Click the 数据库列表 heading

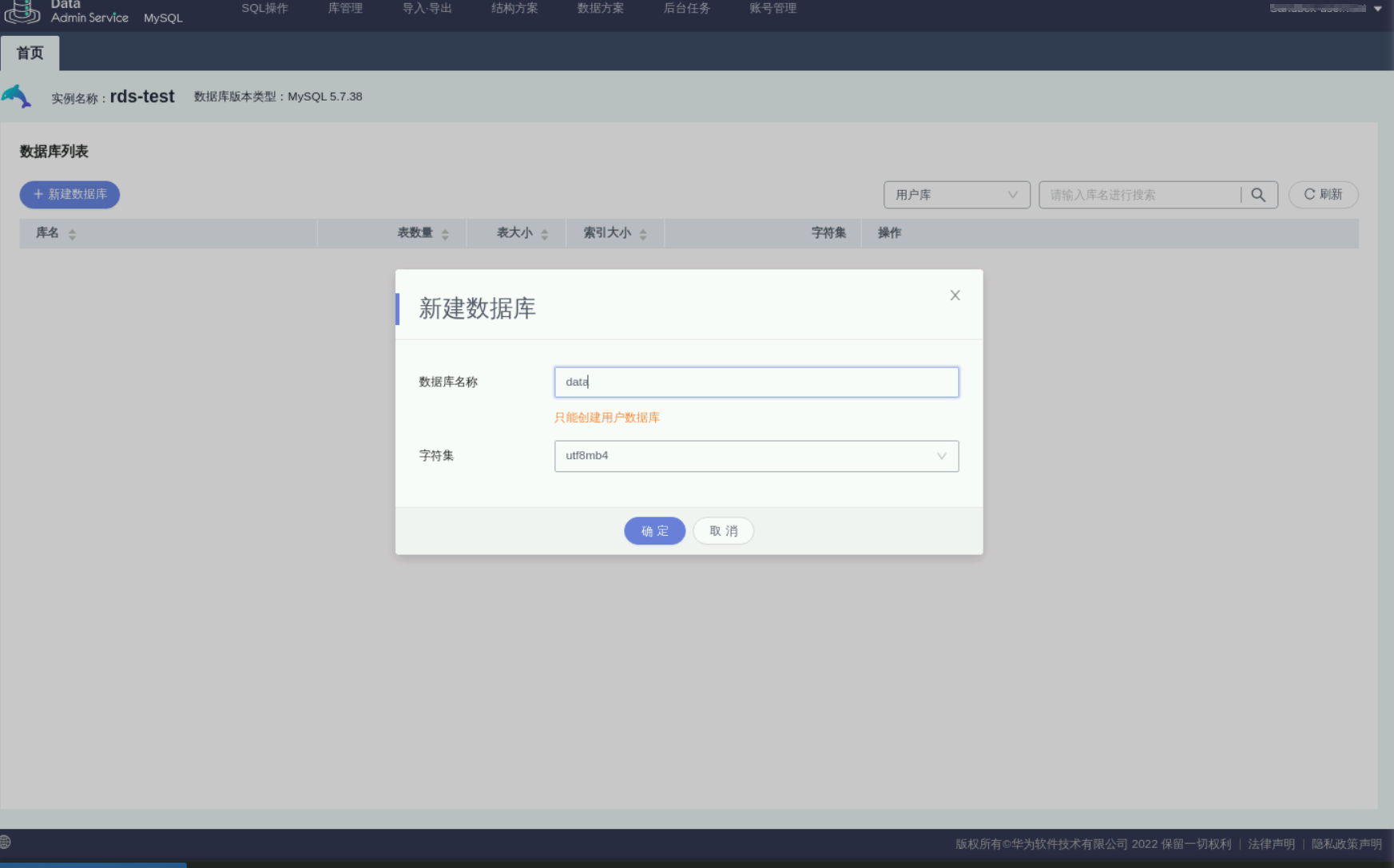click(54, 152)
